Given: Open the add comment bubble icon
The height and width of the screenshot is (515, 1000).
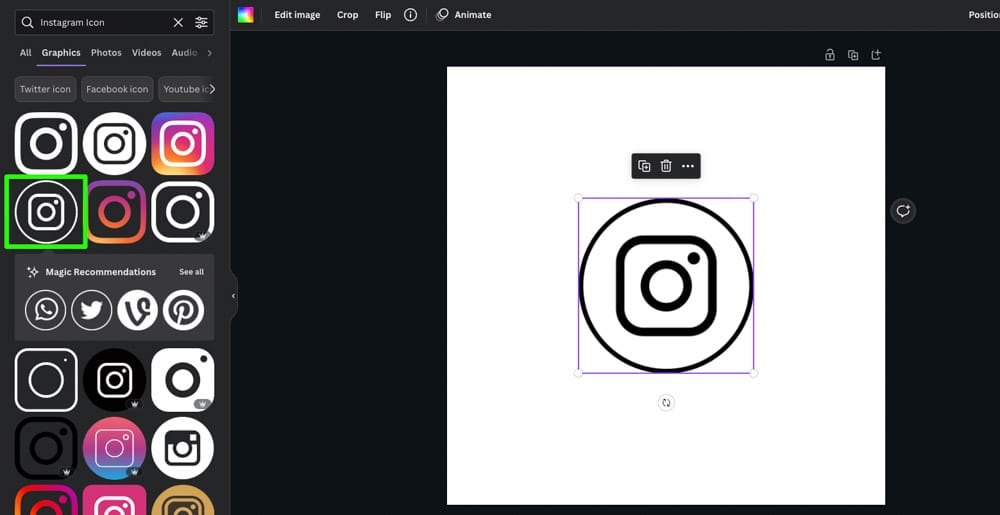Looking at the screenshot, I should pos(903,211).
